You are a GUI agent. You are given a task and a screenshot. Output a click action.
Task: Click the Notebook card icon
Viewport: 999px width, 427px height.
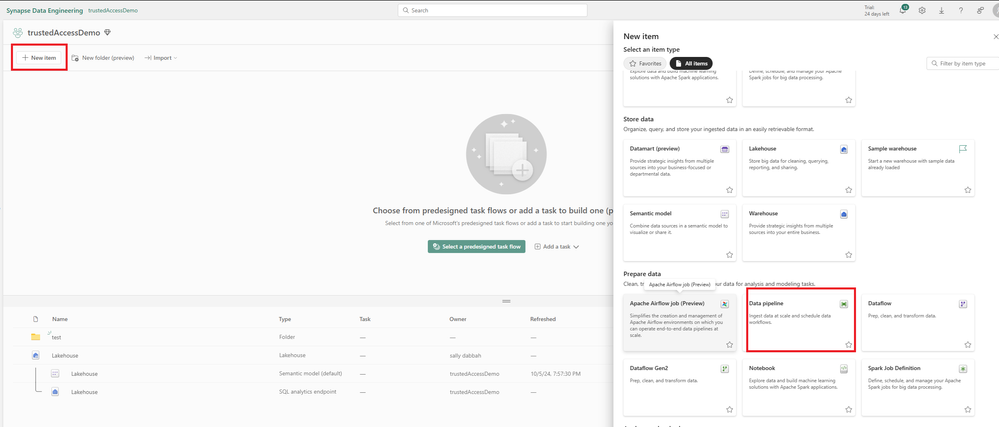844,368
